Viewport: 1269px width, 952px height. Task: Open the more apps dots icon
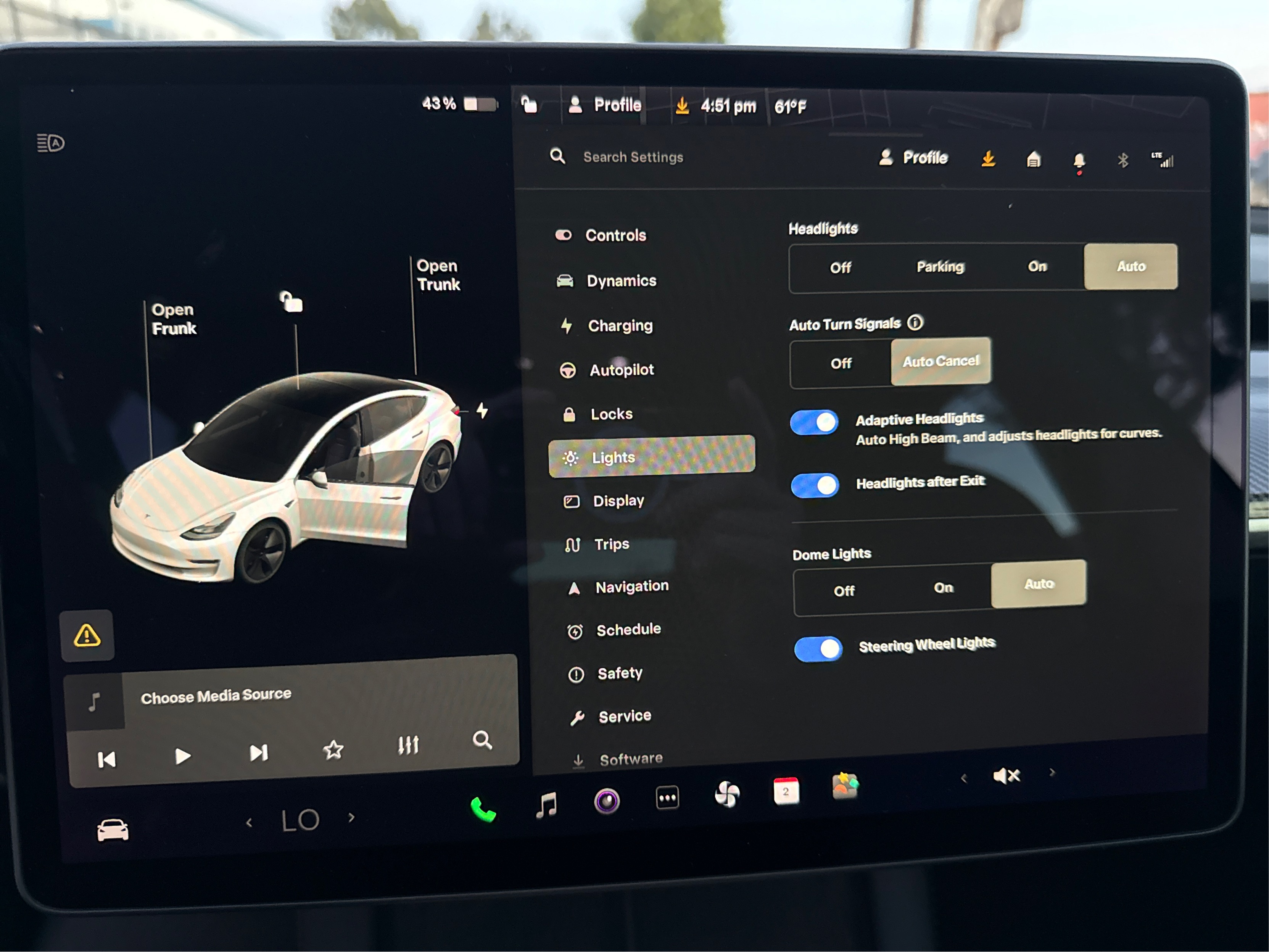[667, 797]
